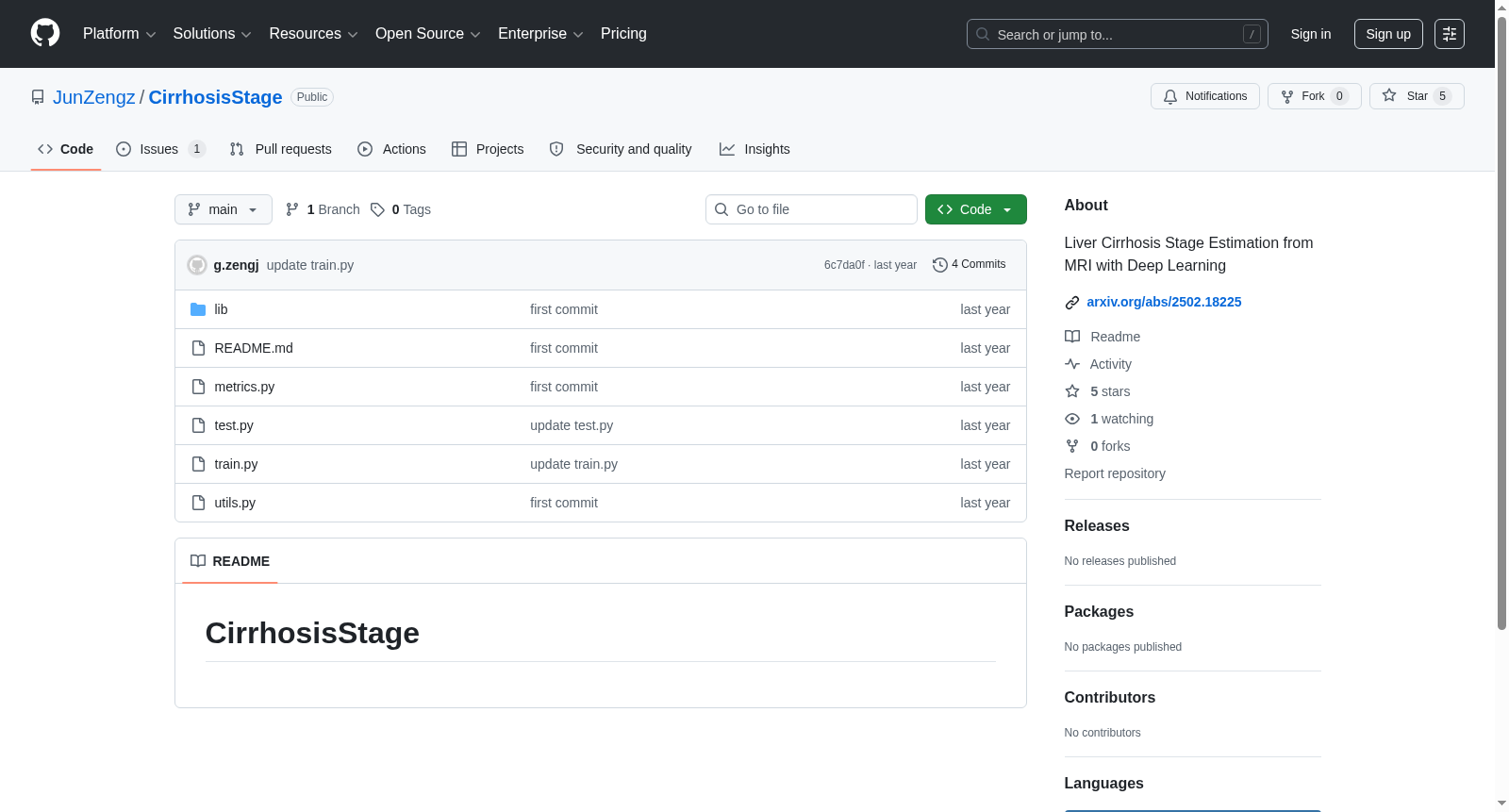Viewport: 1509px width, 812px height.
Task: Click the lib folder icon
Action: [x=198, y=309]
